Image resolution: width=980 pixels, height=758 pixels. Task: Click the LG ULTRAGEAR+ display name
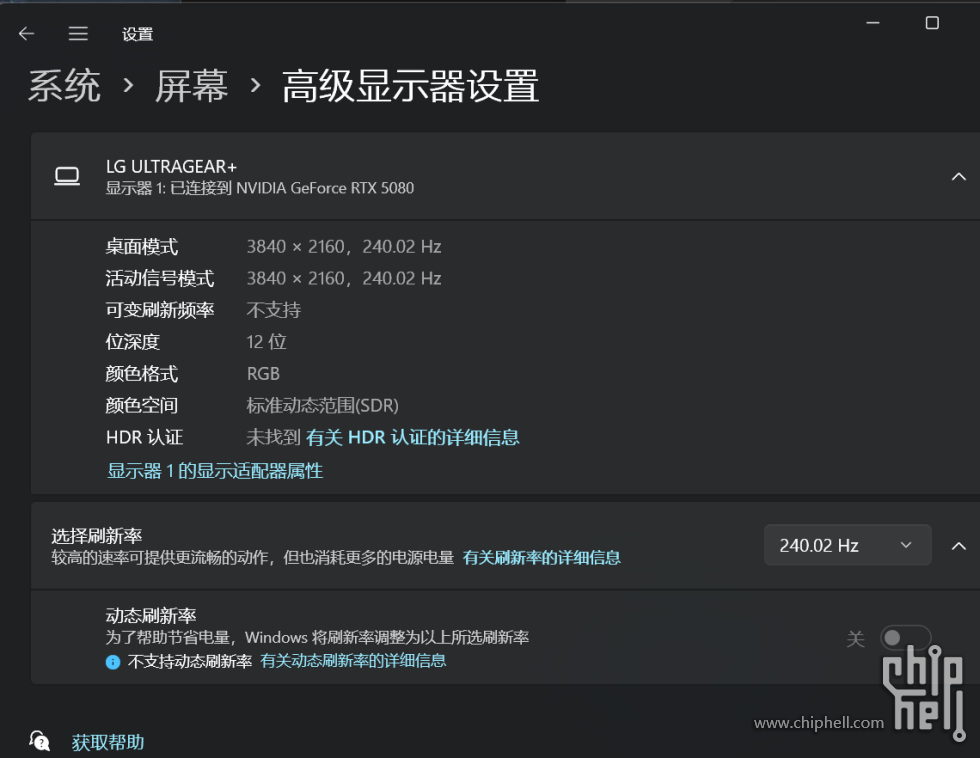(x=171, y=167)
